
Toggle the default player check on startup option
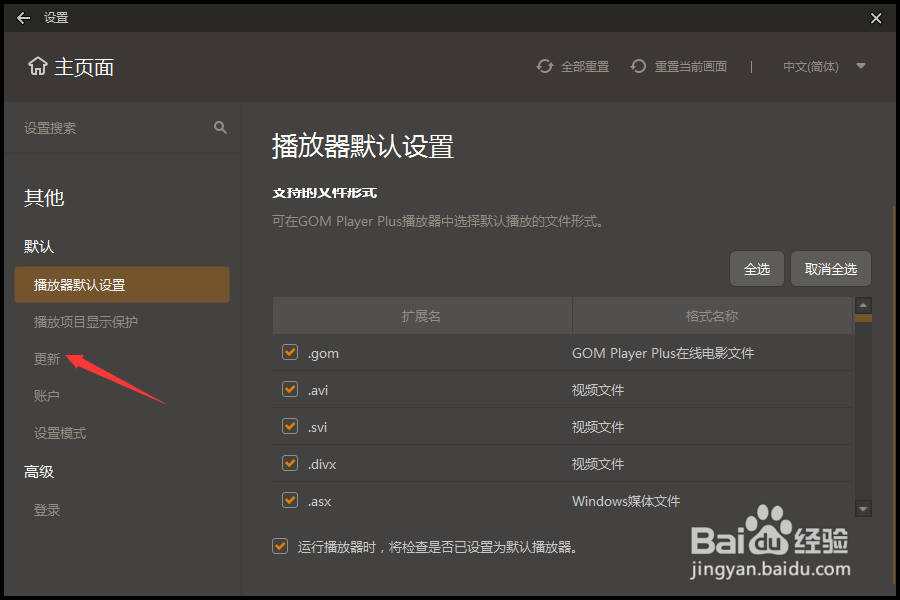coord(280,546)
